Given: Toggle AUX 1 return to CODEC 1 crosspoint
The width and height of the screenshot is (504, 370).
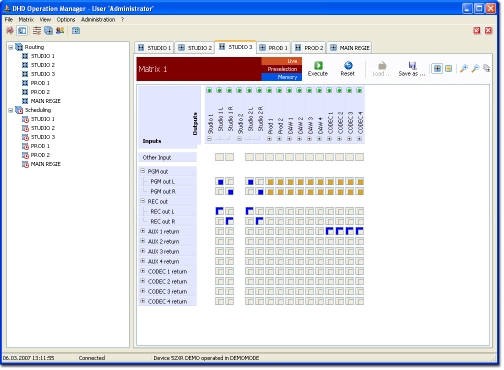Looking at the screenshot, I should tap(330, 231).
